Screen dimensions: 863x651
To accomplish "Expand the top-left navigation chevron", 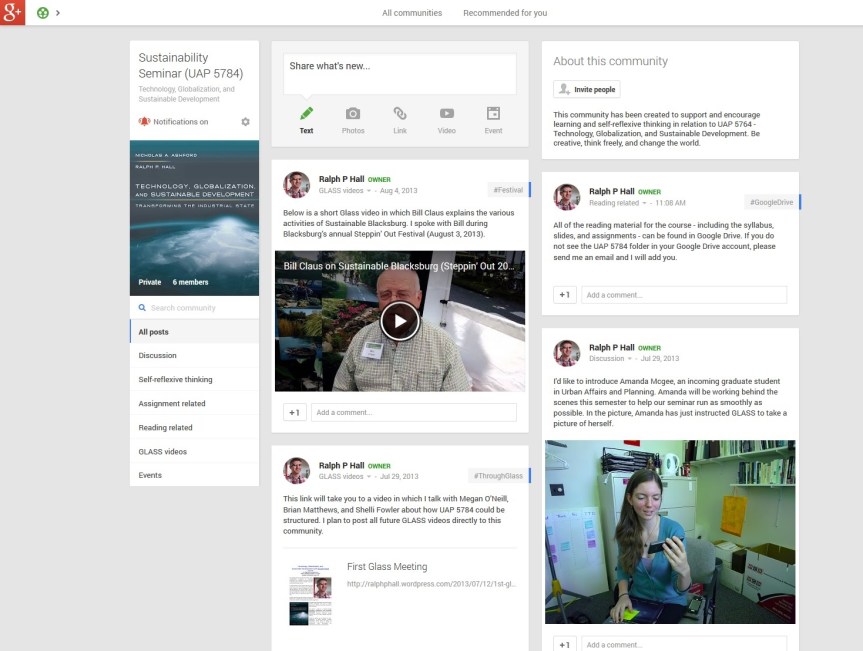I will tap(58, 13).
